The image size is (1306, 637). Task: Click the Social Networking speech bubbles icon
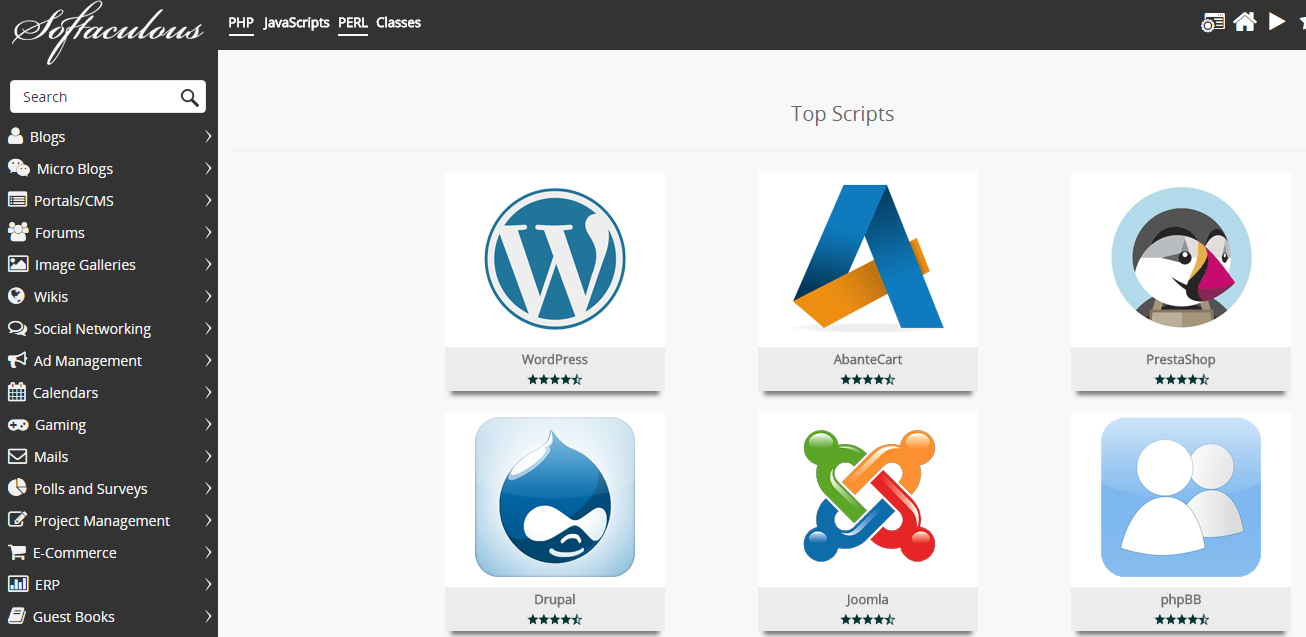[x=17, y=328]
